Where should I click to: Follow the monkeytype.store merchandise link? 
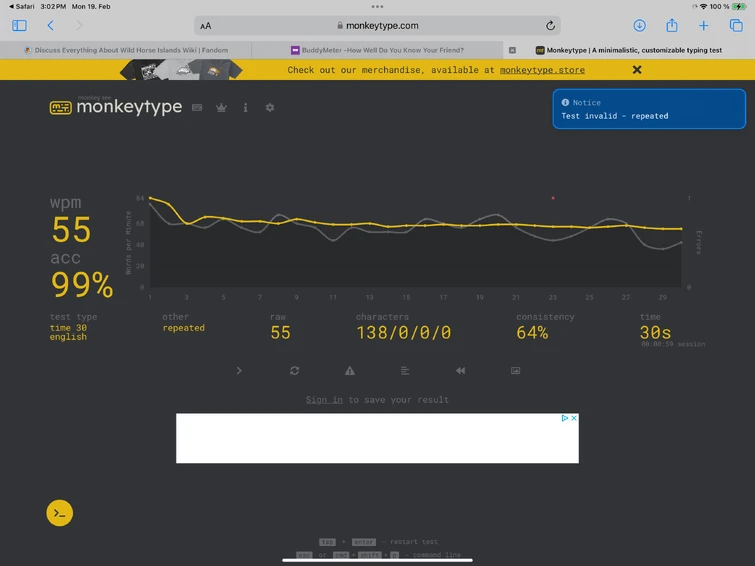(x=542, y=70)
